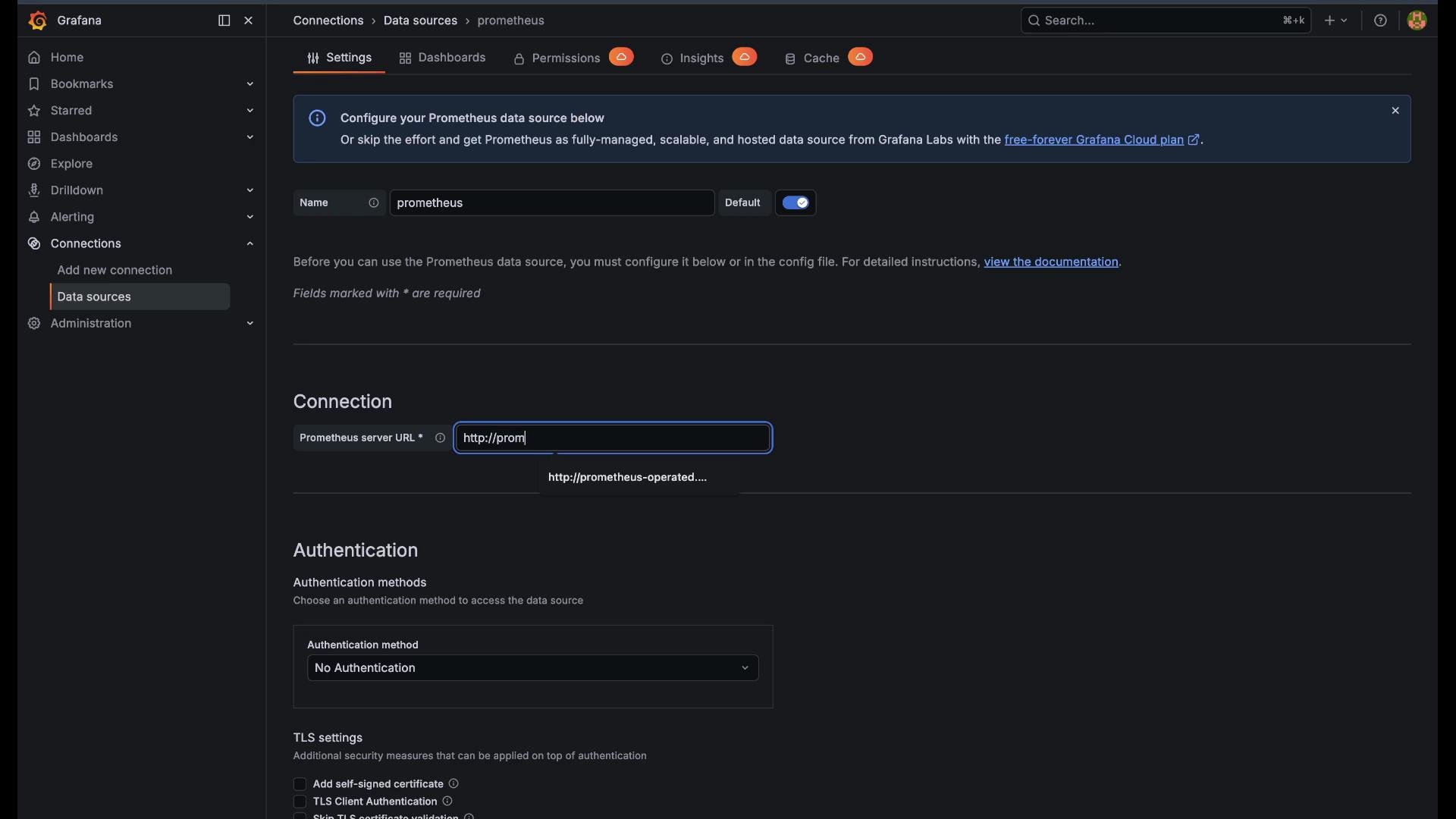The width and height of the screenshot is (1456, 819).
Task: Click the Connections plug icon
Action: coord(34,243)
